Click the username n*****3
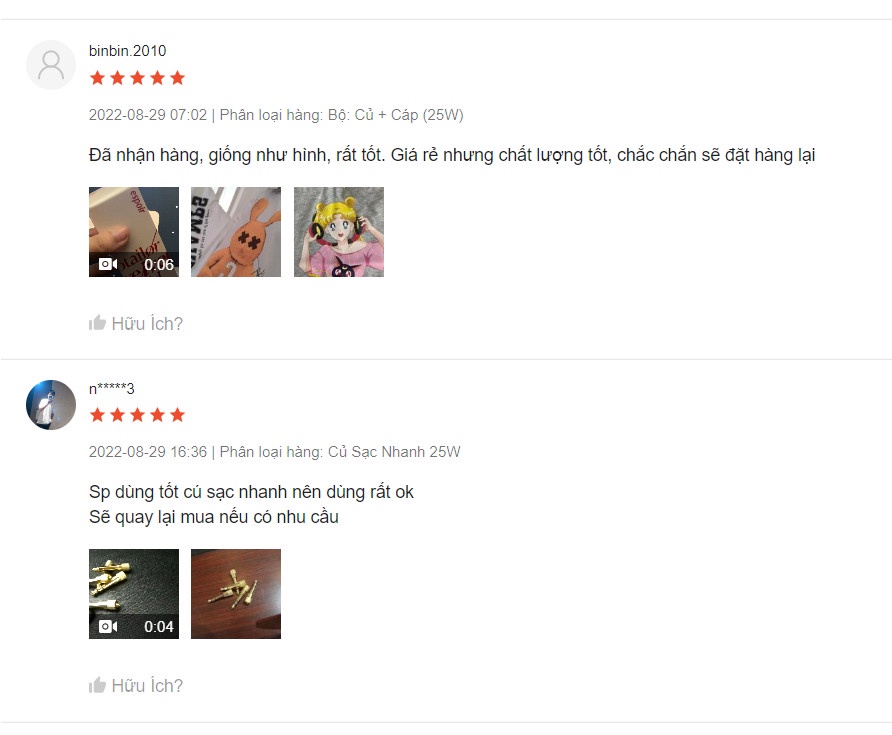 [112, 389]
